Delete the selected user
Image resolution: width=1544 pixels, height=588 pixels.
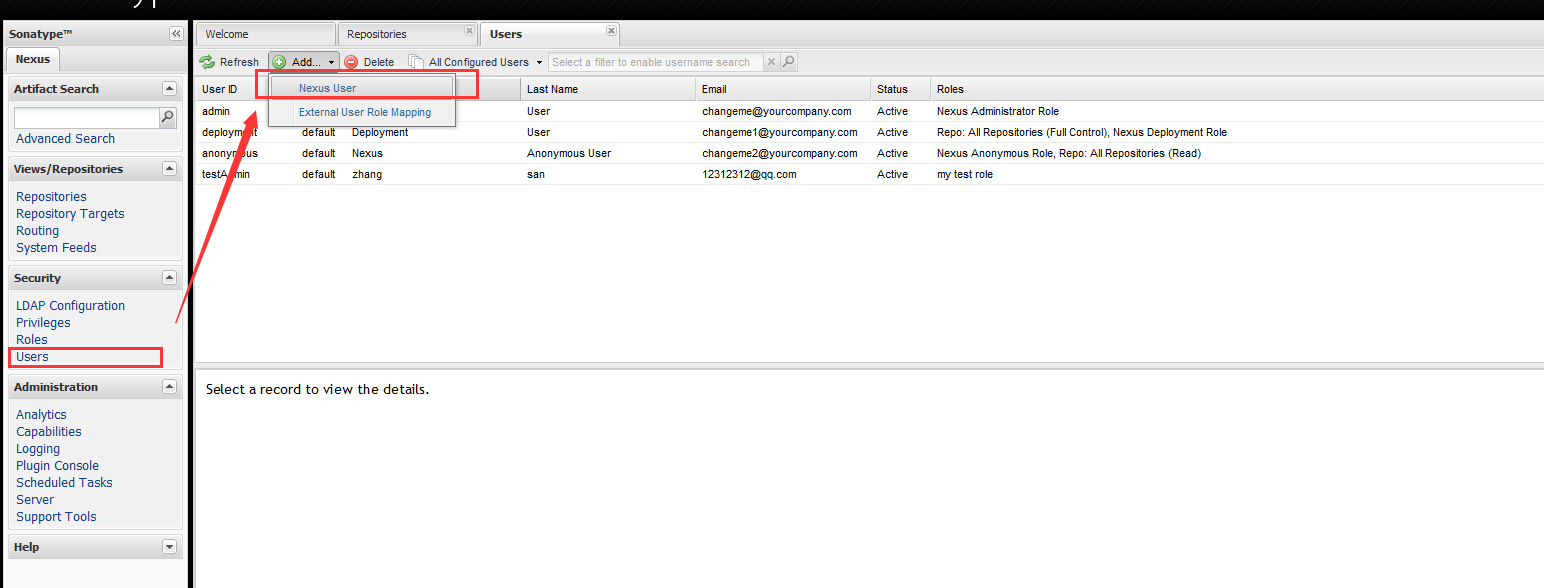tap(369, 62)
